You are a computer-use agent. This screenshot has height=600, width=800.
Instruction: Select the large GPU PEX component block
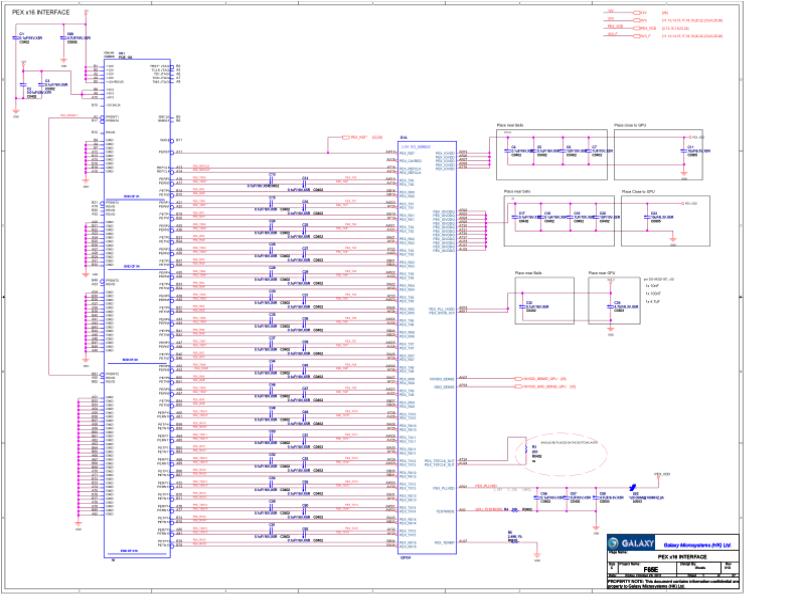pos(427,347)
